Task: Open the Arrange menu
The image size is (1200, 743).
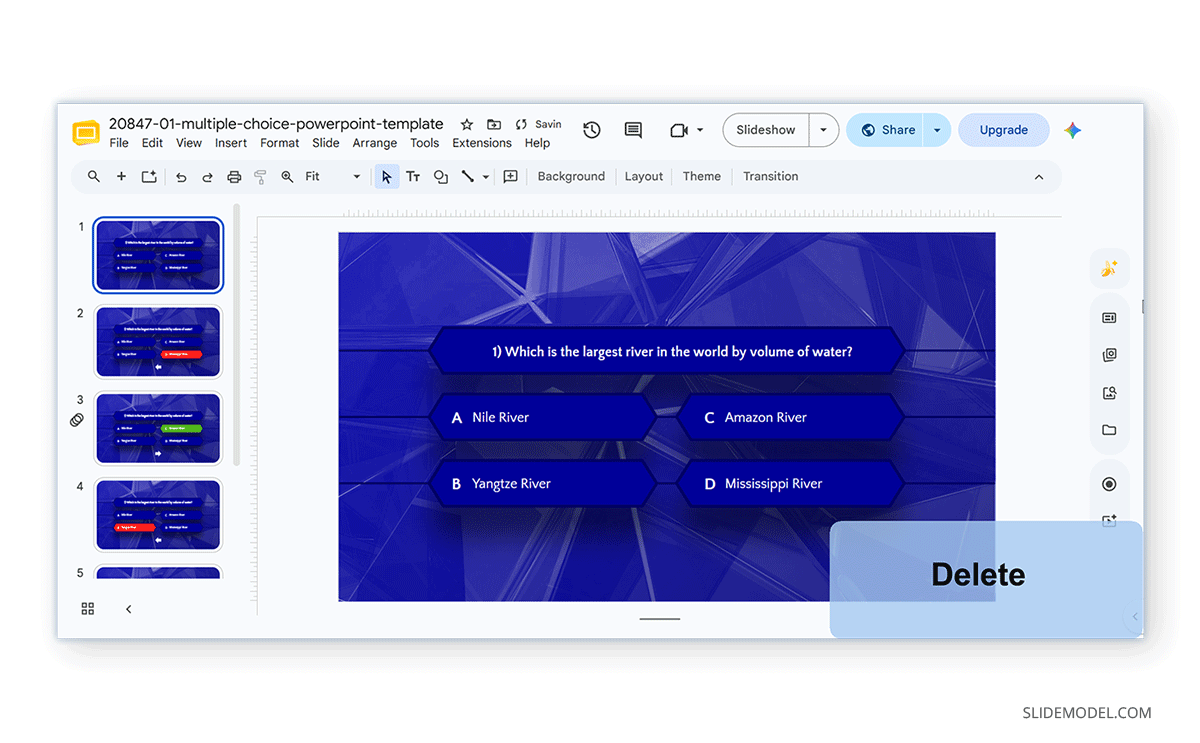Action: pyautogui.click(x=375, y=143)
